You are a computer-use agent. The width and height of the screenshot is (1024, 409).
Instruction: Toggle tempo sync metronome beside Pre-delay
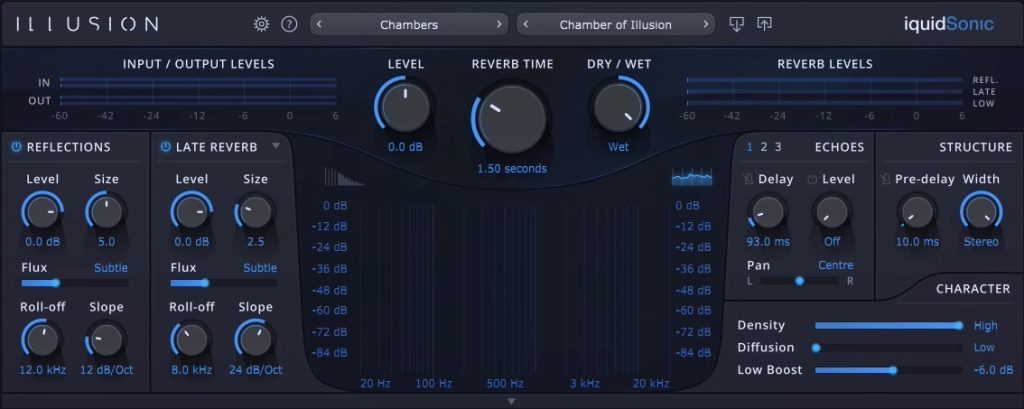pyautogui.click(x=884, y=180)
